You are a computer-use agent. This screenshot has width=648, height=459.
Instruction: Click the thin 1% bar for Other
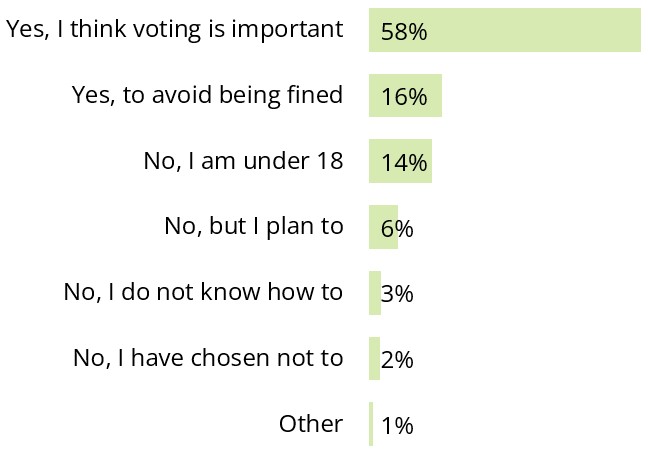click(x=371, y=424)
